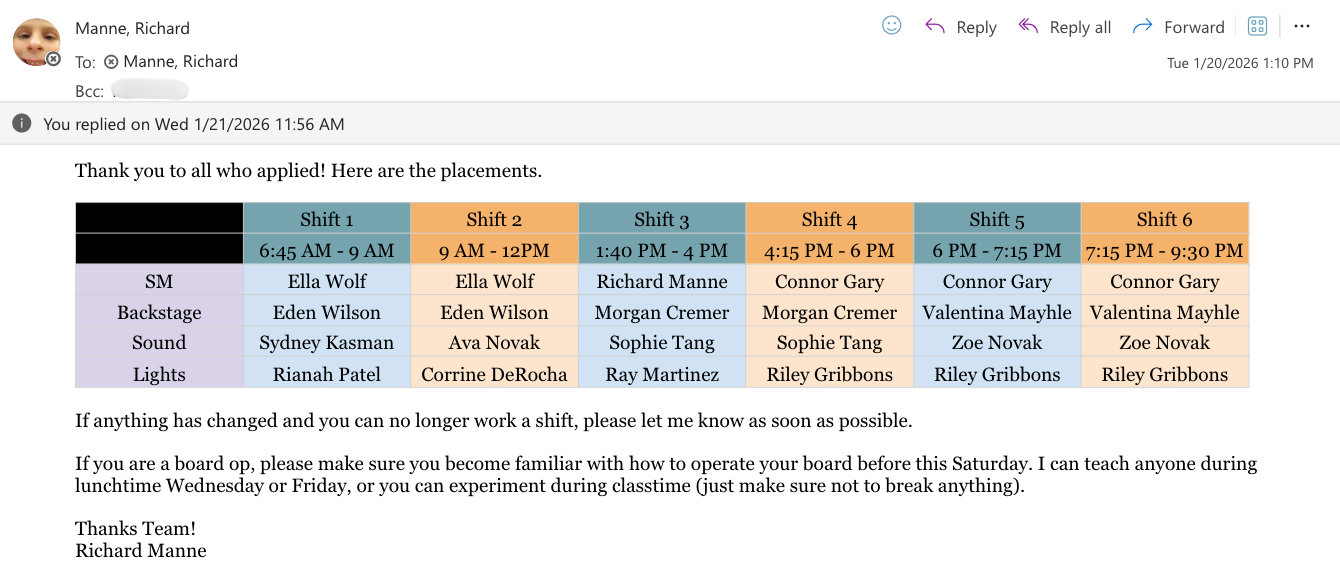
Task: Click the sender's profile photo
Action: point(35,42)
